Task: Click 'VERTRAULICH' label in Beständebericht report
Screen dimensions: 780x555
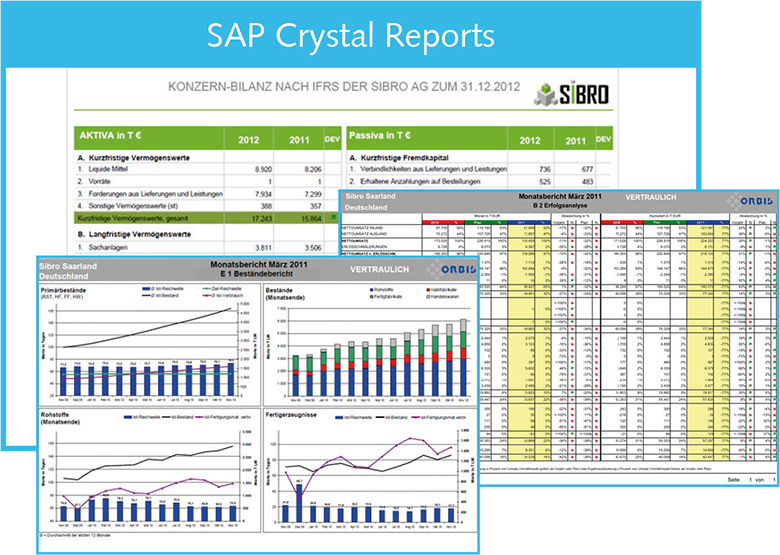Action: 379,270
